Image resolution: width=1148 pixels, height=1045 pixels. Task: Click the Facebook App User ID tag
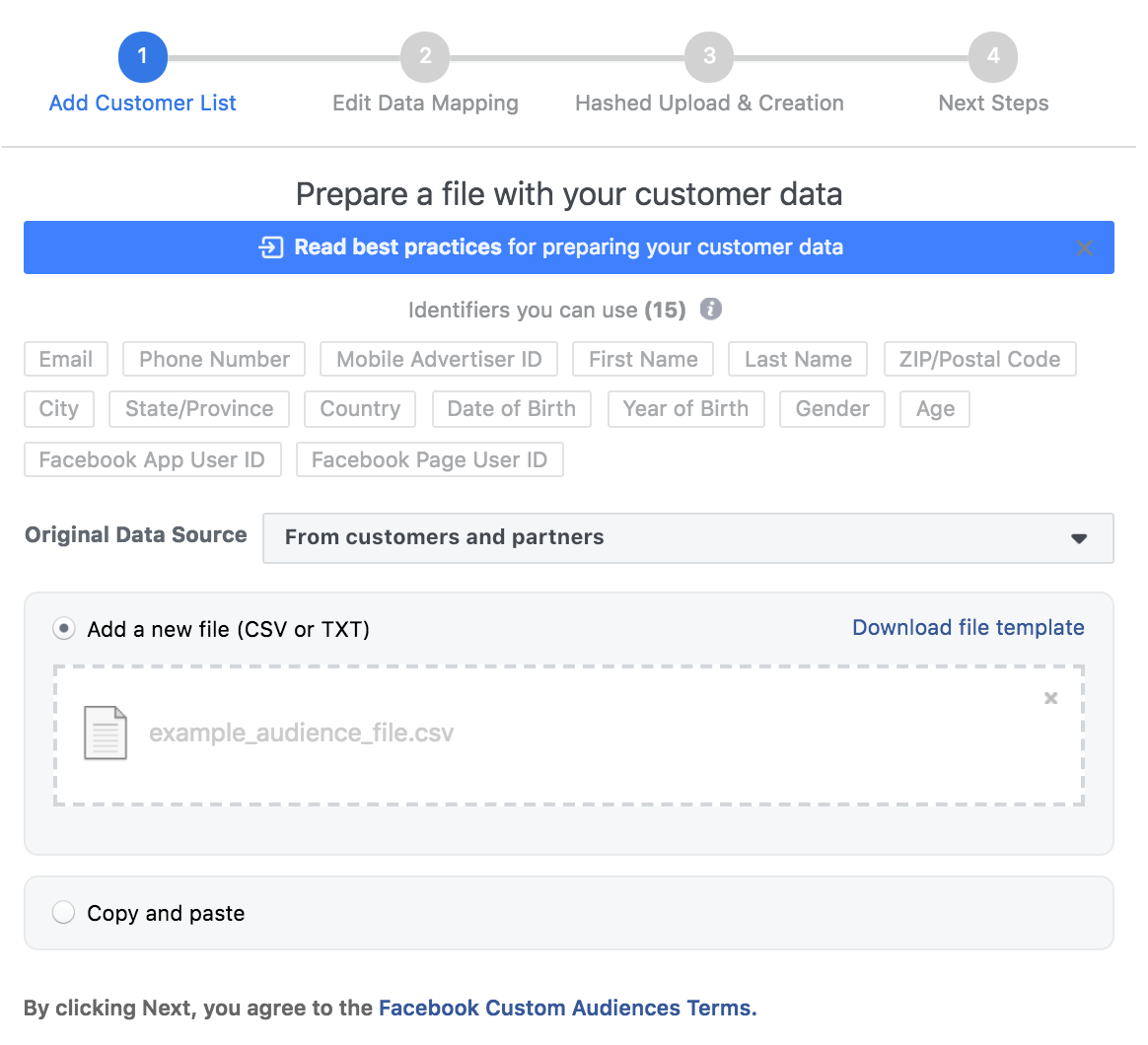coord(152,459)
